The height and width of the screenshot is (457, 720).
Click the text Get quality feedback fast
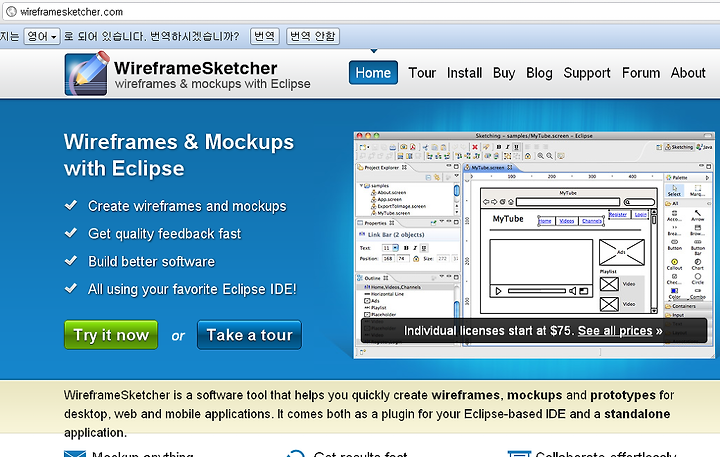point(164,234)
